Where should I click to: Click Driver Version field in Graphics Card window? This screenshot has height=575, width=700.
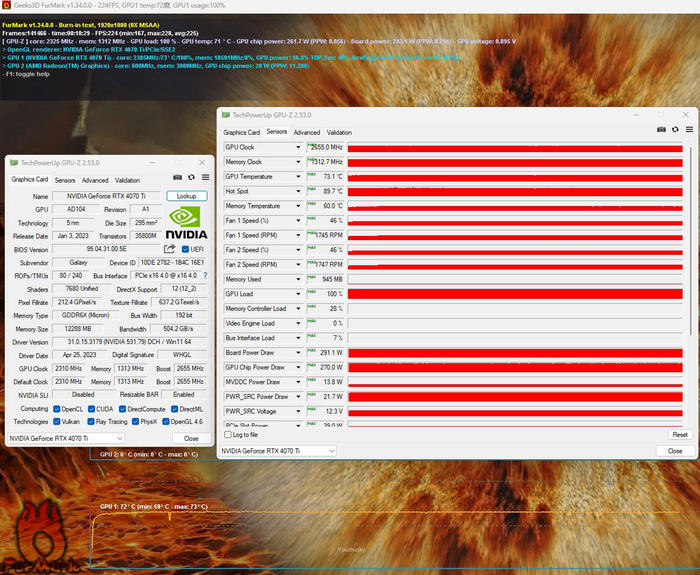pyautogui.click(x=129, y=342)
